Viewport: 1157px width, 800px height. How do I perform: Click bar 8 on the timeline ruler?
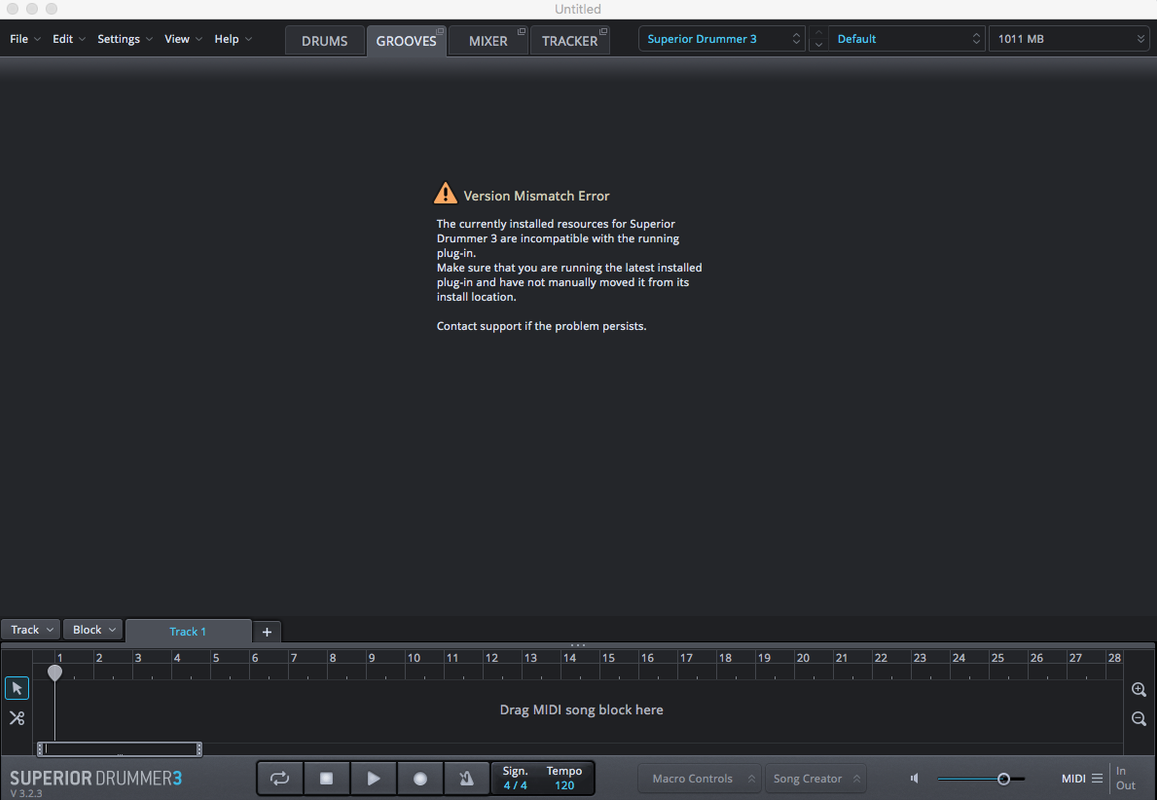coord(333,658)
